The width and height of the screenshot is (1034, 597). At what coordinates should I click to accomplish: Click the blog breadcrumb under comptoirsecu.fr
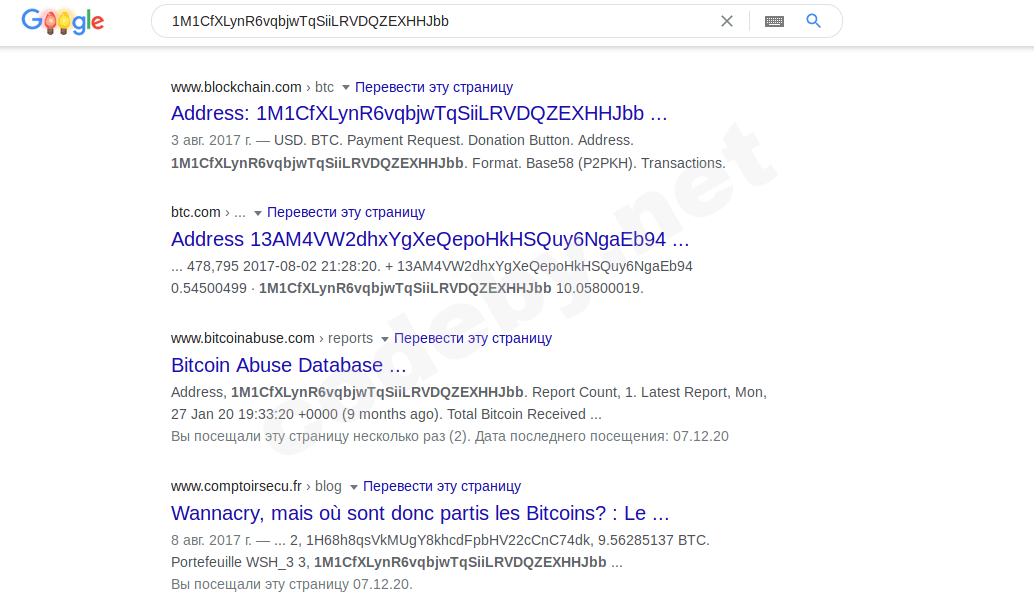tap(327, 487)
